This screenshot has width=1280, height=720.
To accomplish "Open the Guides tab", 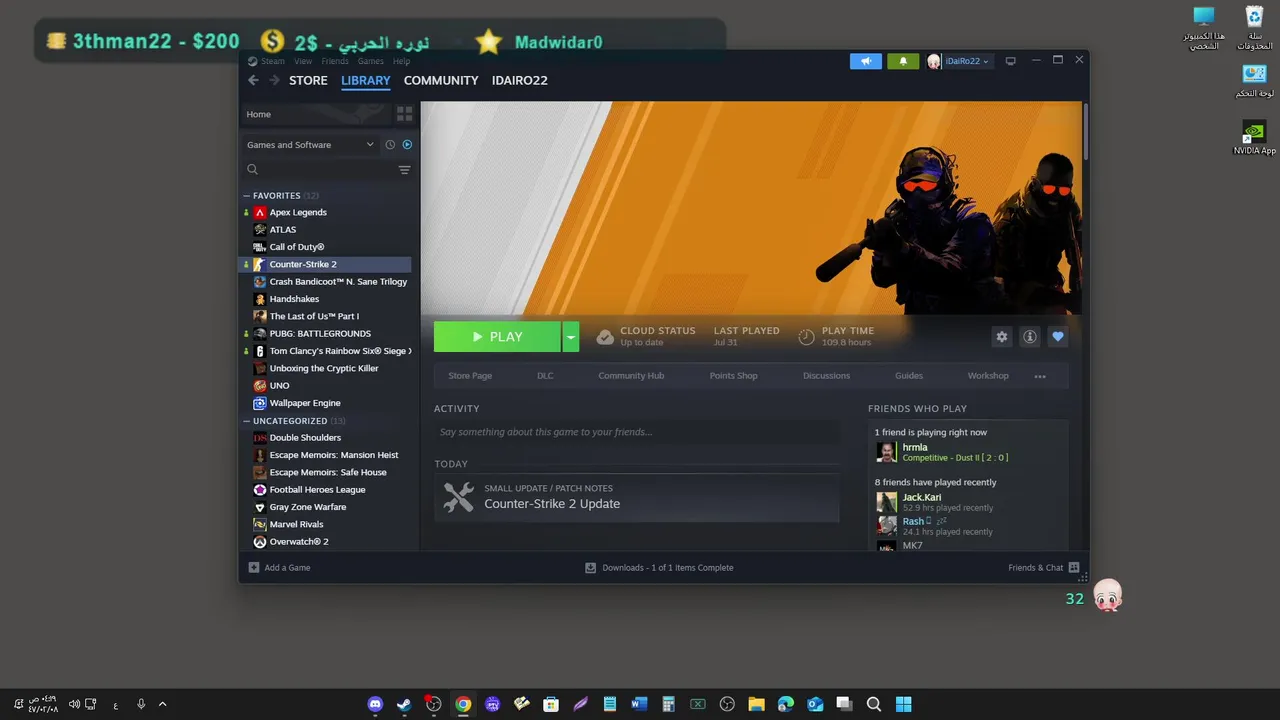I will [x=908, y=376].
